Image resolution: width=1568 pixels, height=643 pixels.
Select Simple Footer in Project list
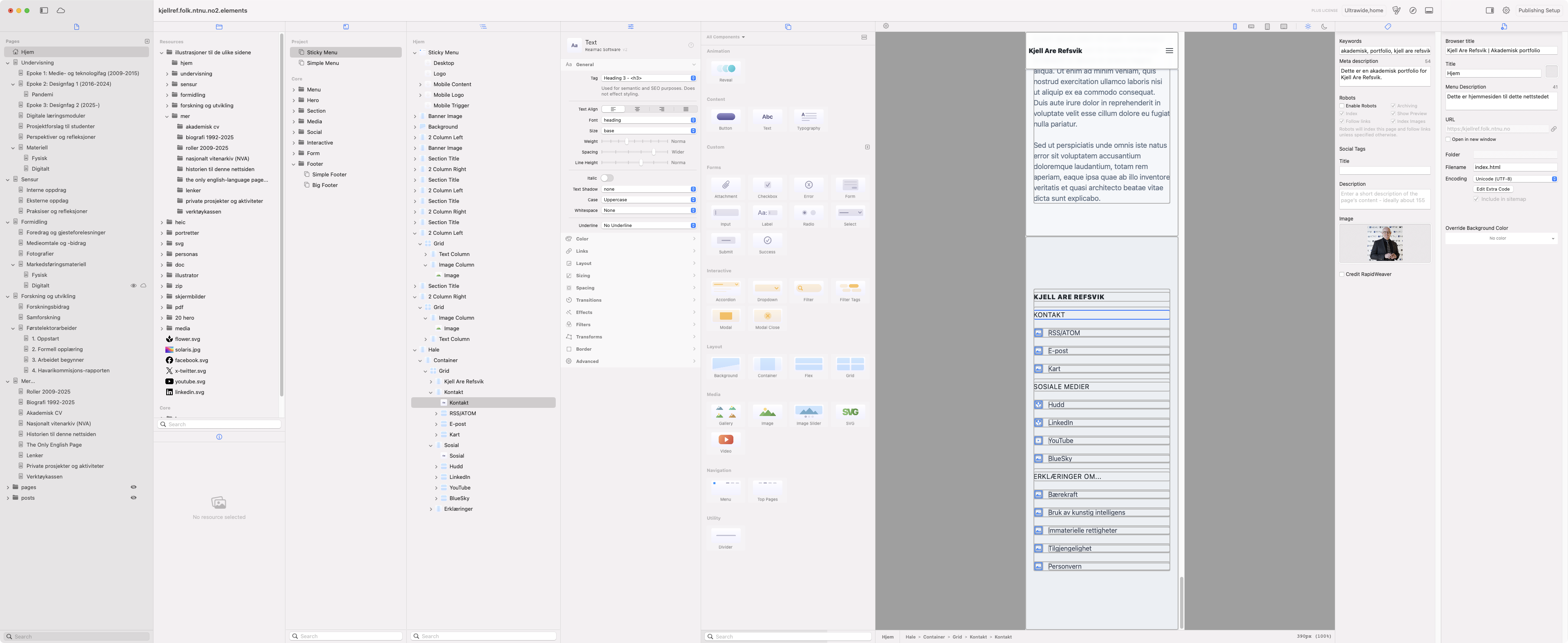point(329,175)
